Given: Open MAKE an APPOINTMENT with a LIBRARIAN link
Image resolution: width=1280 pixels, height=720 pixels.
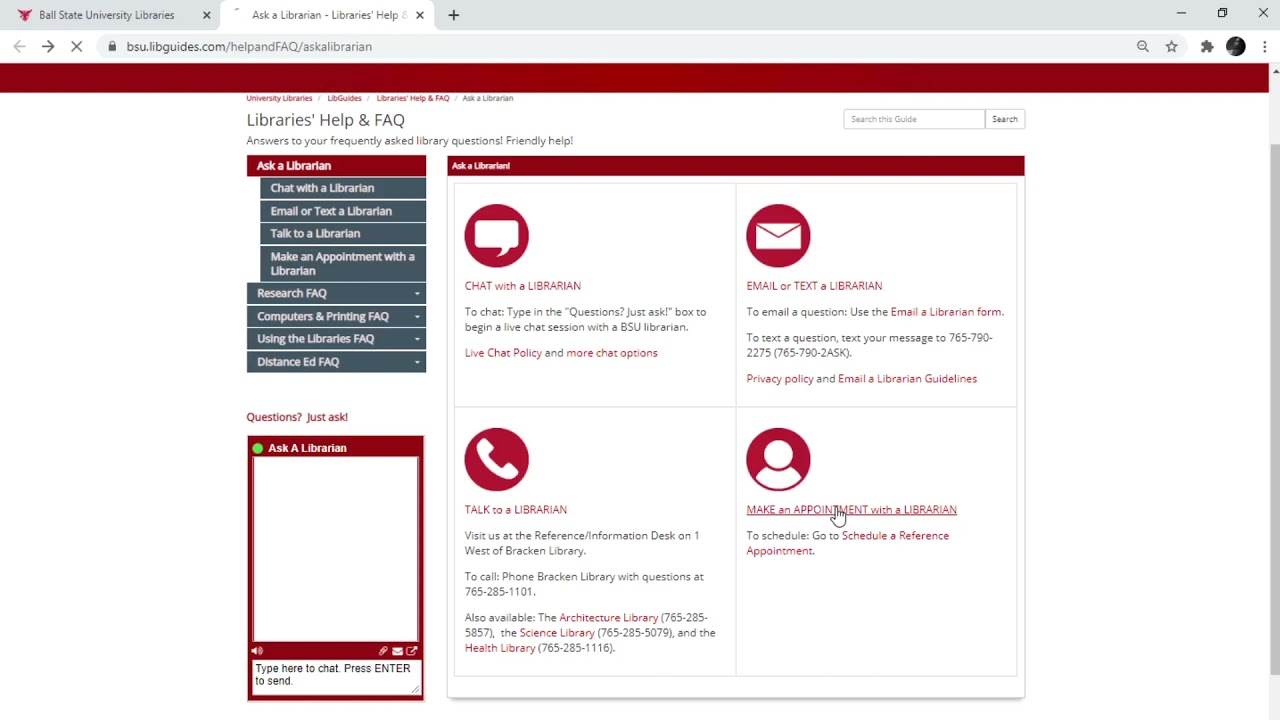Looking at the screenshot, I should pyautogui.click(x=851, y=510).
